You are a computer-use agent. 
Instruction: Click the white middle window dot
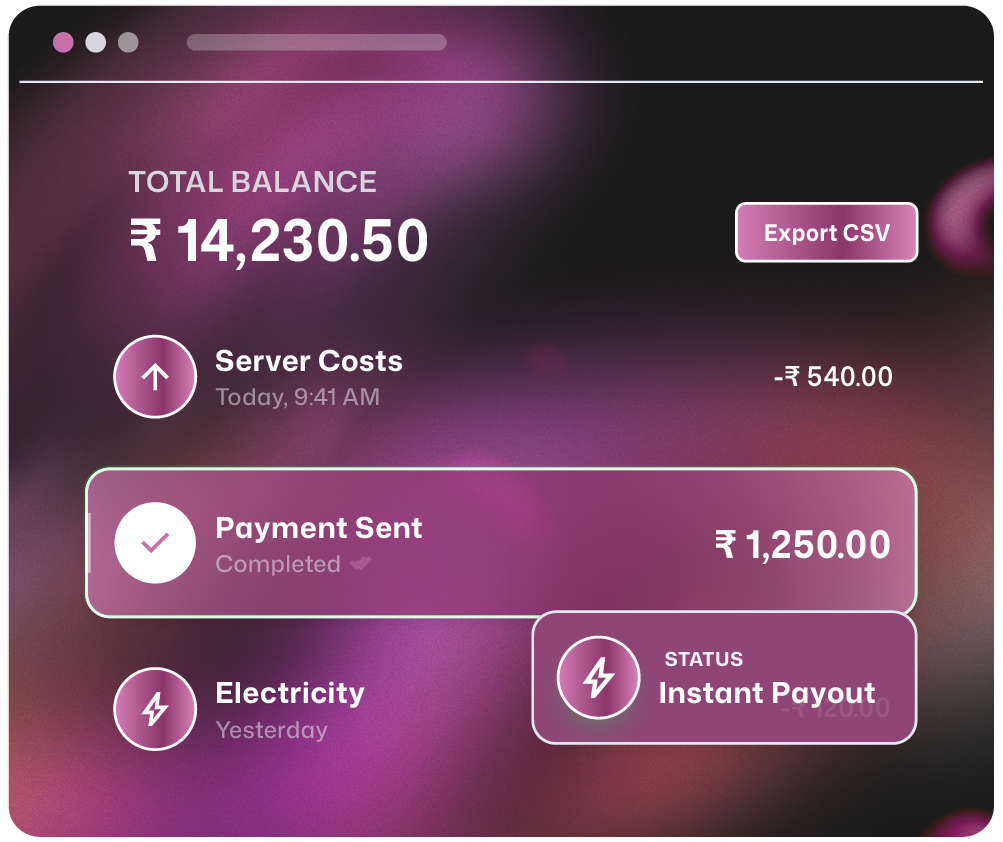point(95,42)
